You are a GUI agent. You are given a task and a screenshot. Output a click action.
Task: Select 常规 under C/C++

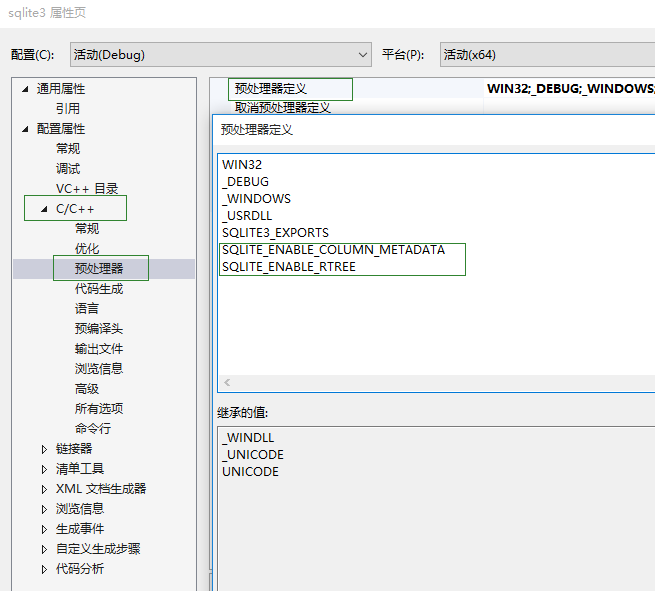click(87, 228)
